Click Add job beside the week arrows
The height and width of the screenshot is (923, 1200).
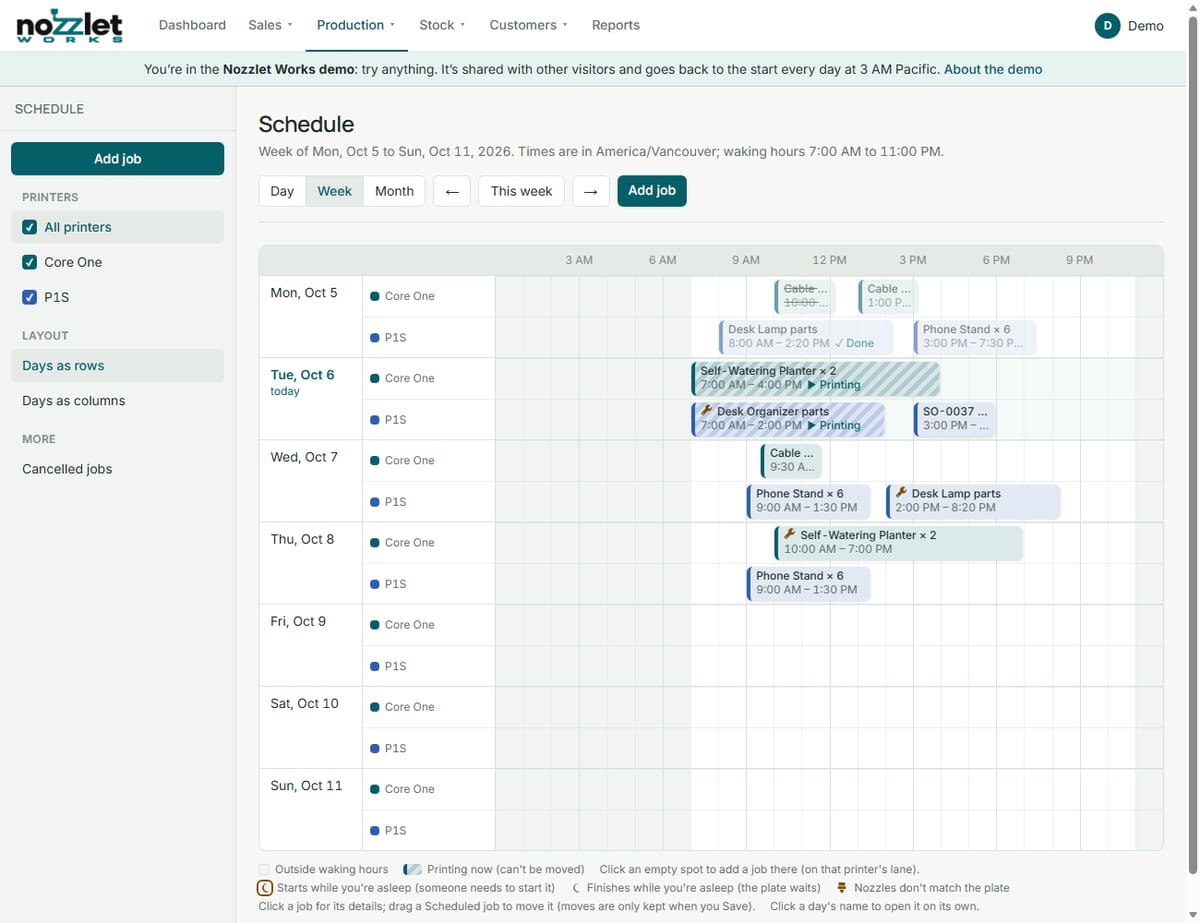tap(652, 191)
